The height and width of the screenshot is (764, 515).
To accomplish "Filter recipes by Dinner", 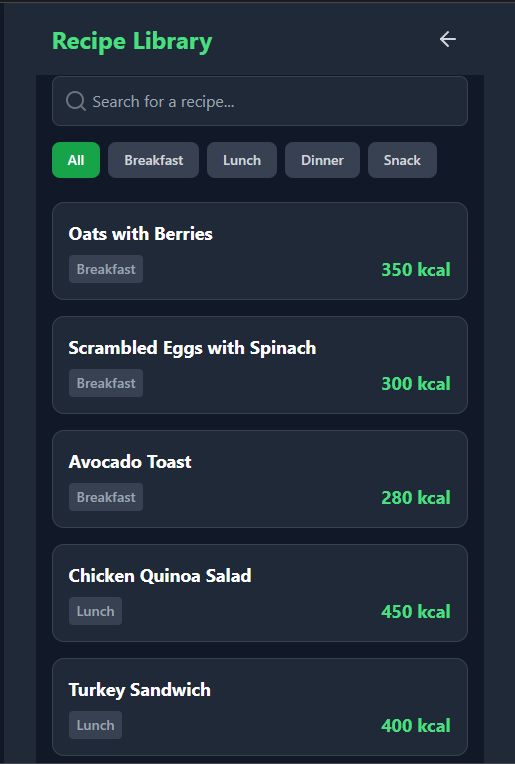I will pos(322,160).
